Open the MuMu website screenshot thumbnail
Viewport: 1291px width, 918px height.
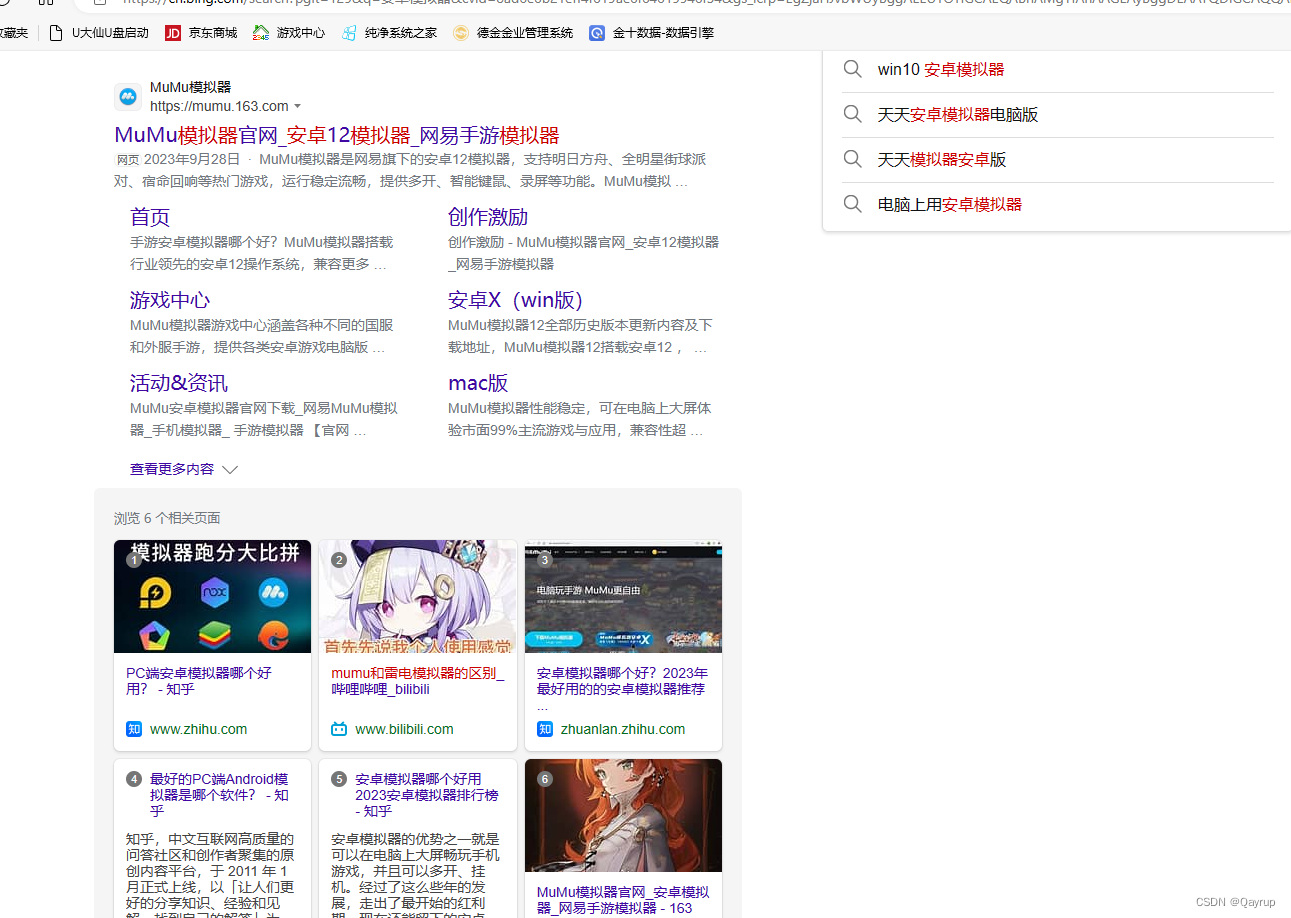coord(623,597)
